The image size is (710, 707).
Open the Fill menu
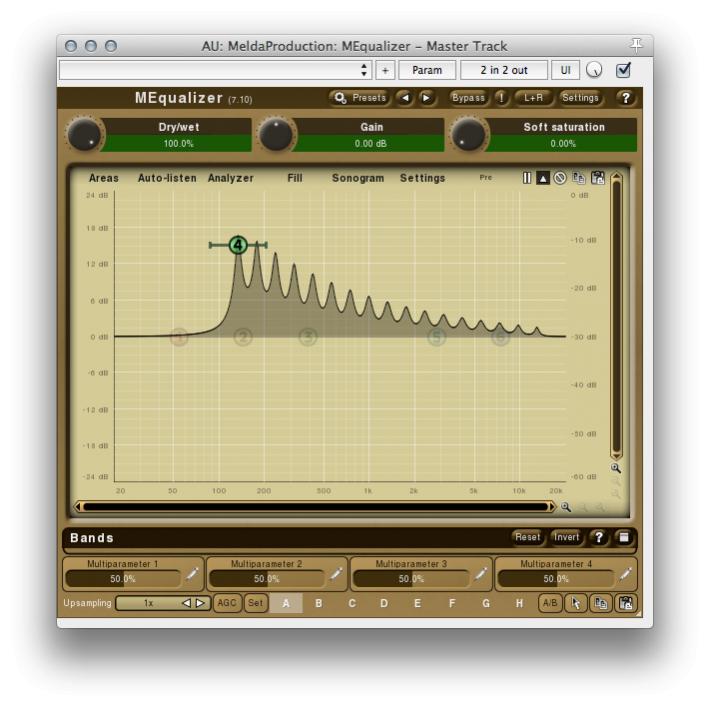tap(295, 178)
